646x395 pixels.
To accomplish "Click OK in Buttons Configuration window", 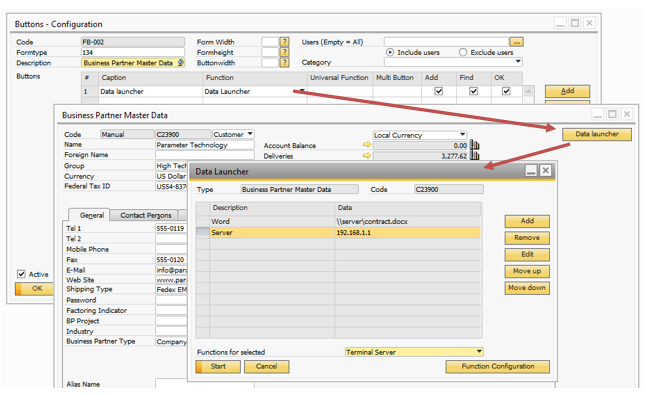I will [35, 288].
